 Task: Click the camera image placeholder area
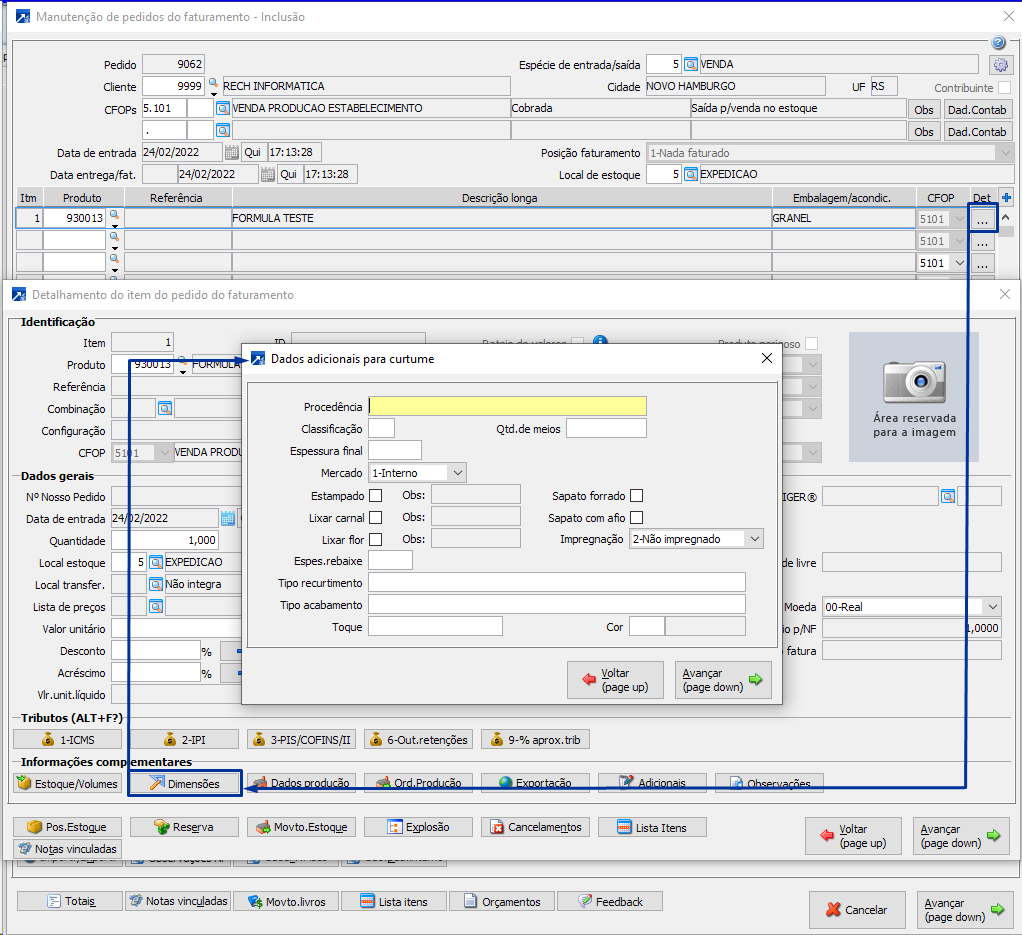[914, 396]
